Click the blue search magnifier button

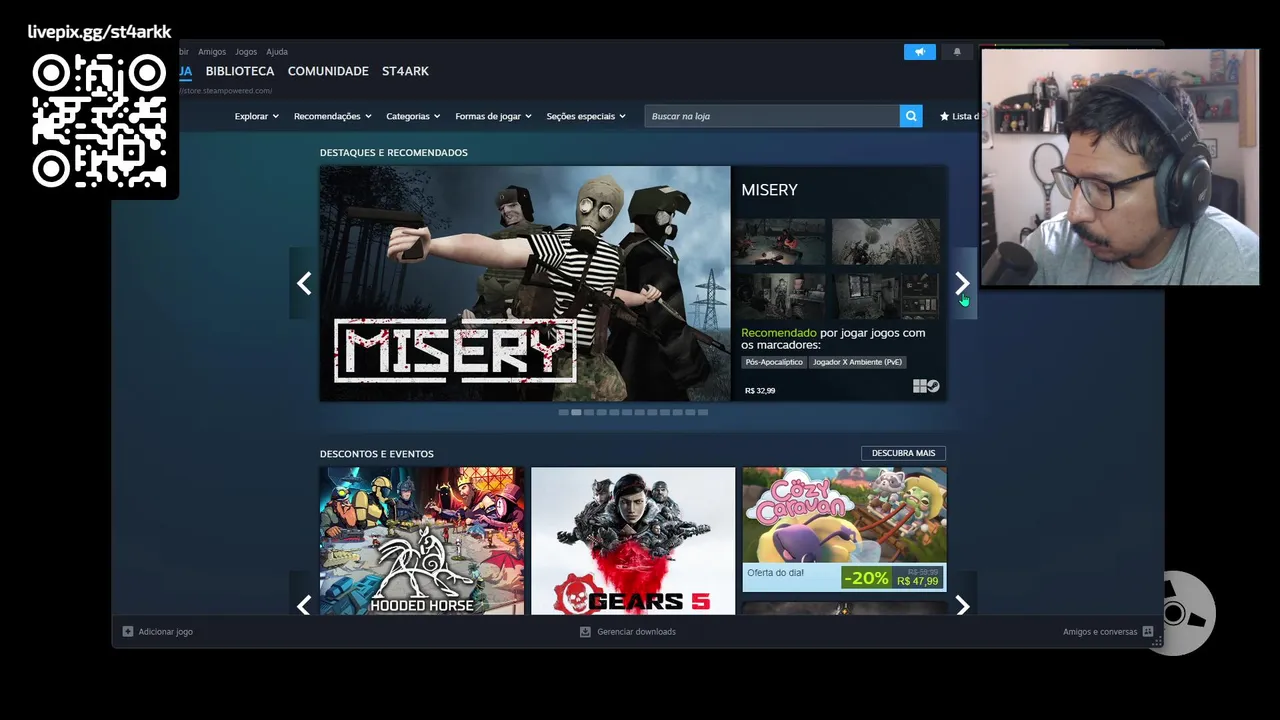(911, 116)
